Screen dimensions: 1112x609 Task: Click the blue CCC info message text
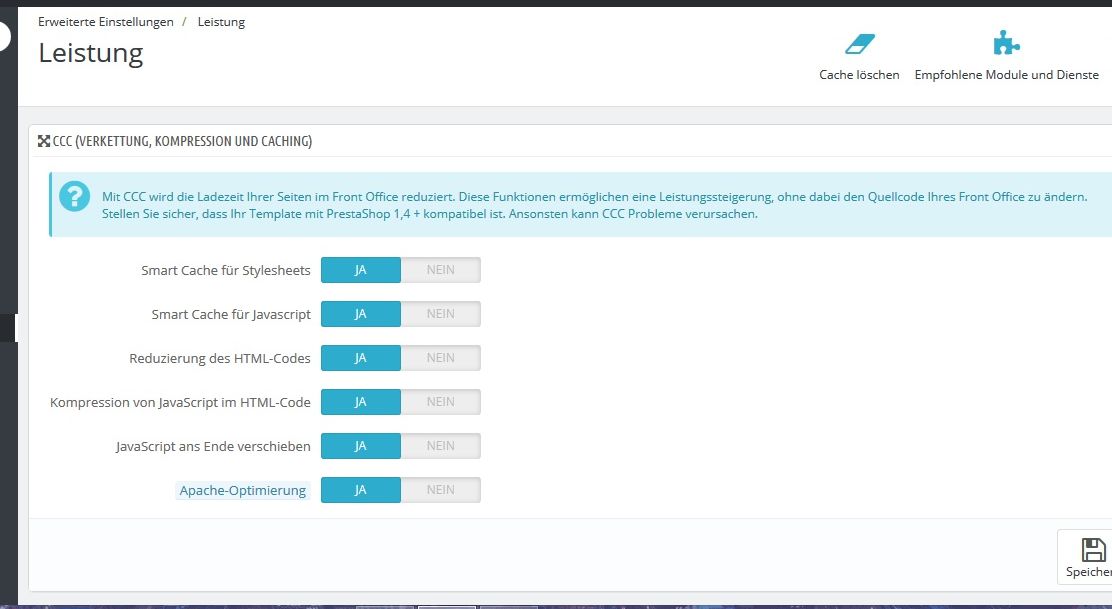click(x=594, y=205)
